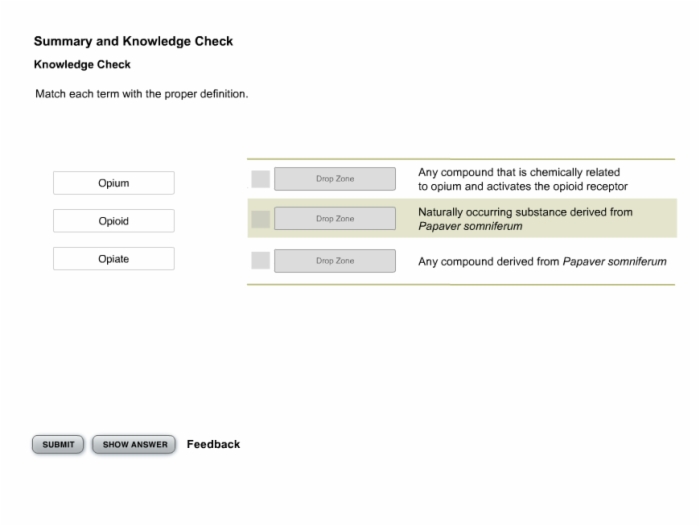Screen dimensions: 700x526
Task: Select the Opium term box
Action: (113, 183)
